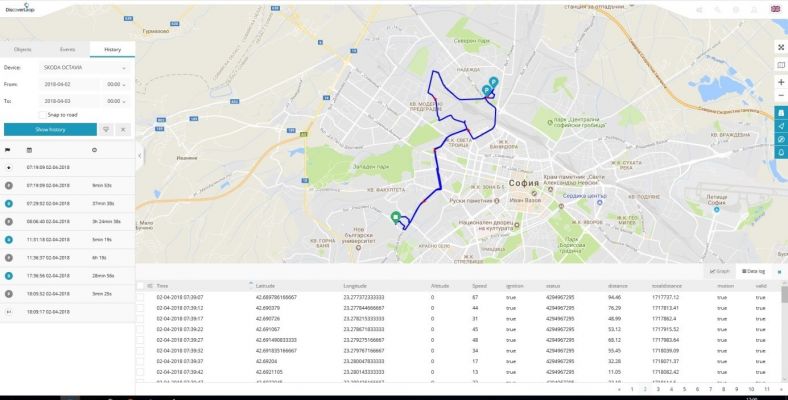This screenshot has height=400, width=788.
Task: Switch to the Events tab
Action: pos(67,49)
